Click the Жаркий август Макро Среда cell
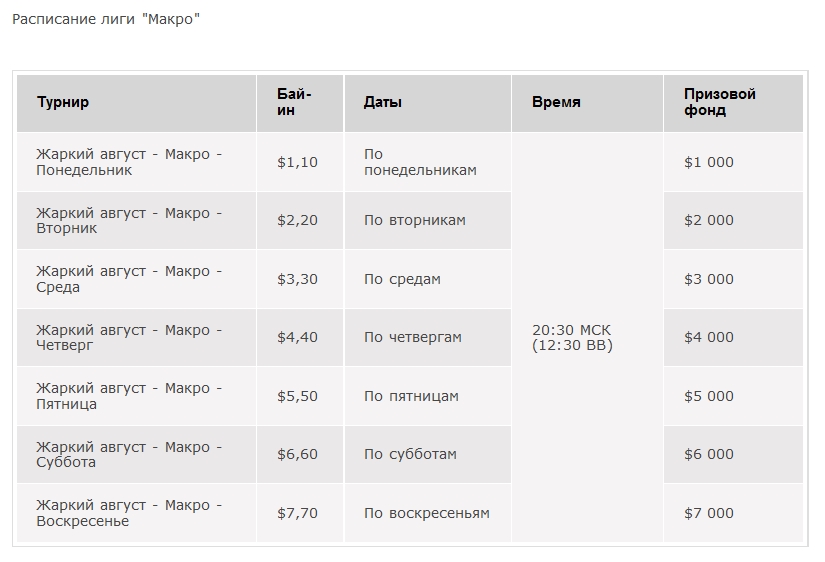This screenshot has height=562, width=825. click(x=136, y=279)
